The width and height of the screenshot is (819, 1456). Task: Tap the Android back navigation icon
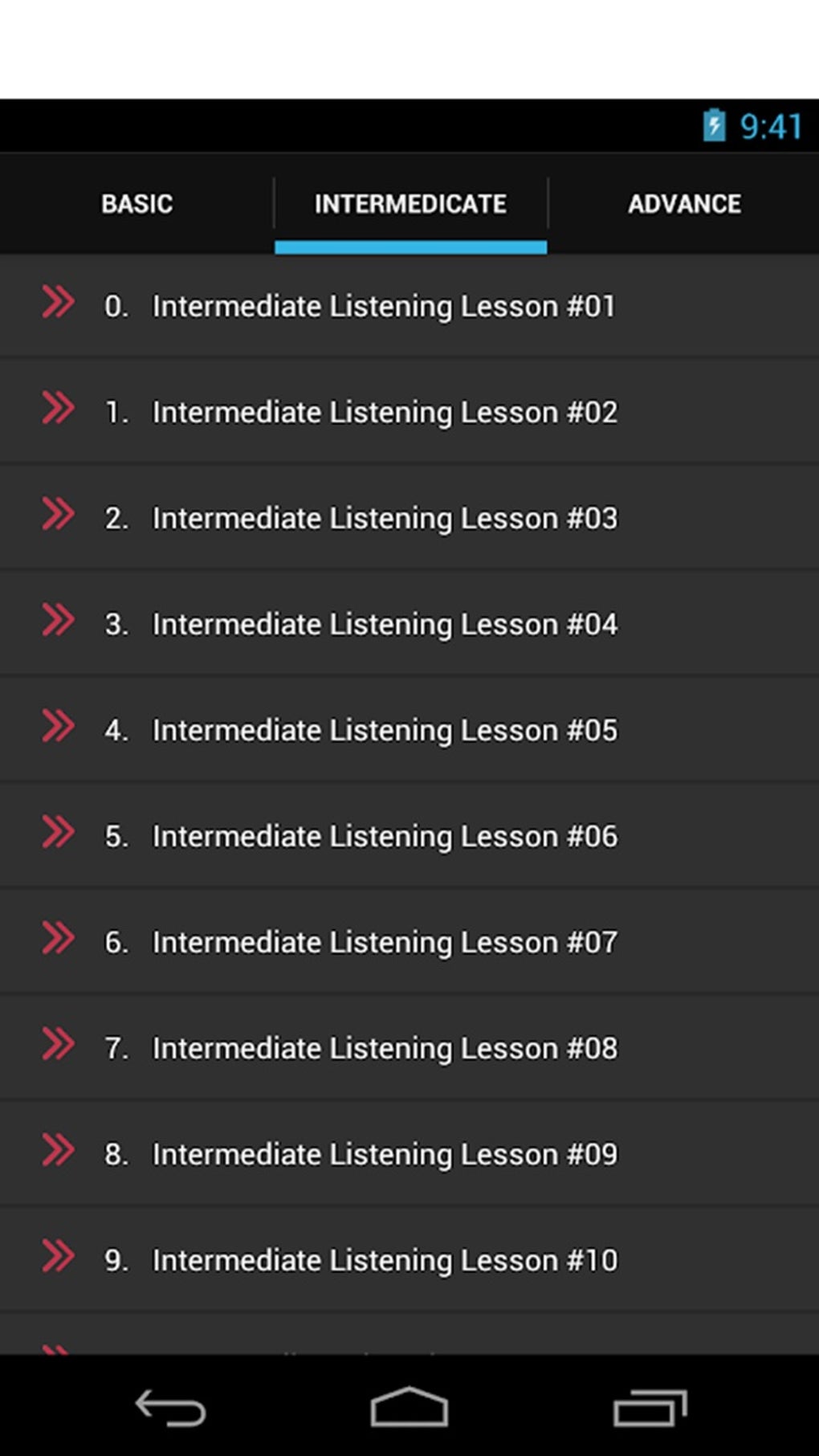(170, 1408)
